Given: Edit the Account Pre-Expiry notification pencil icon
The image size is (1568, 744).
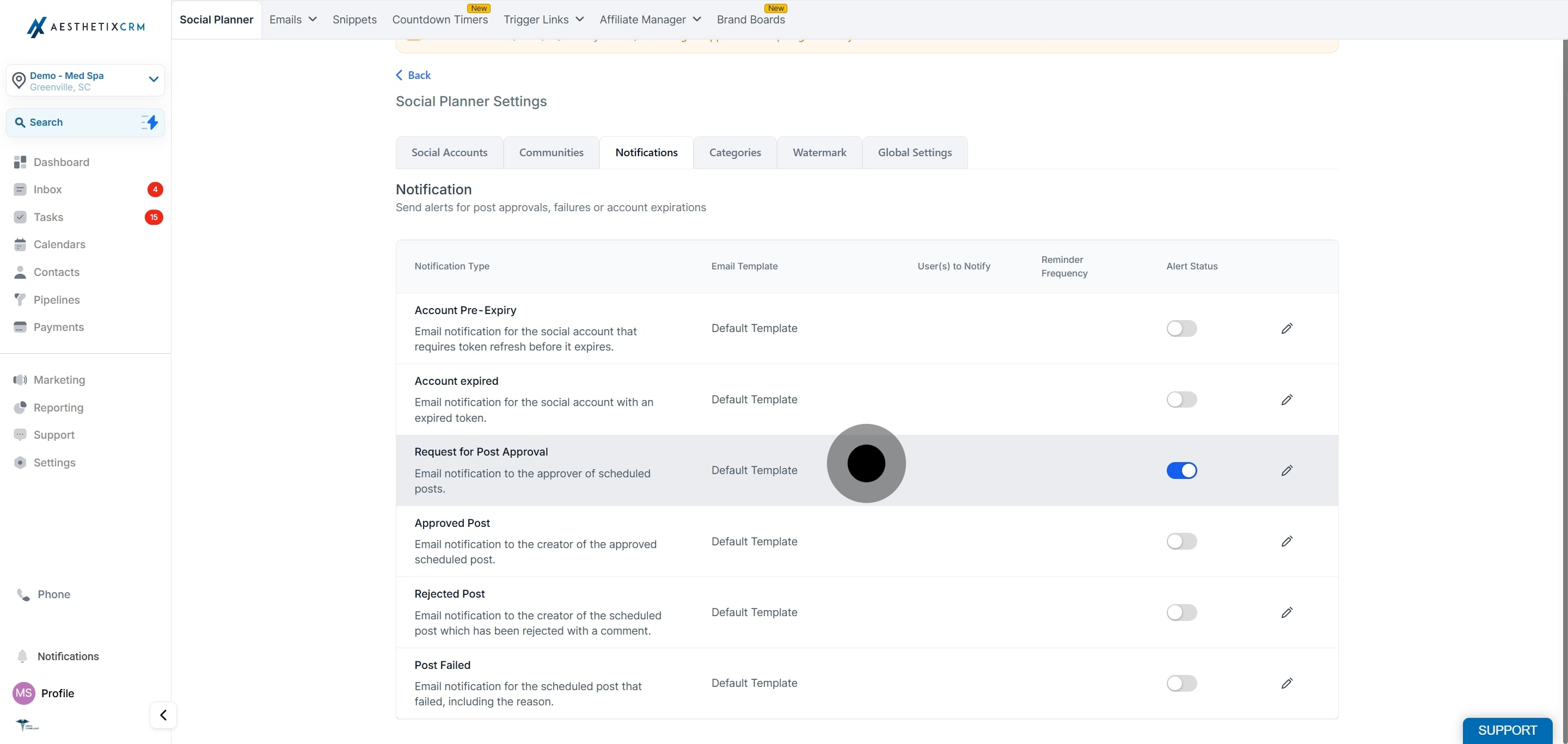Looking at the screenshot, I should tap(1286, 329).
